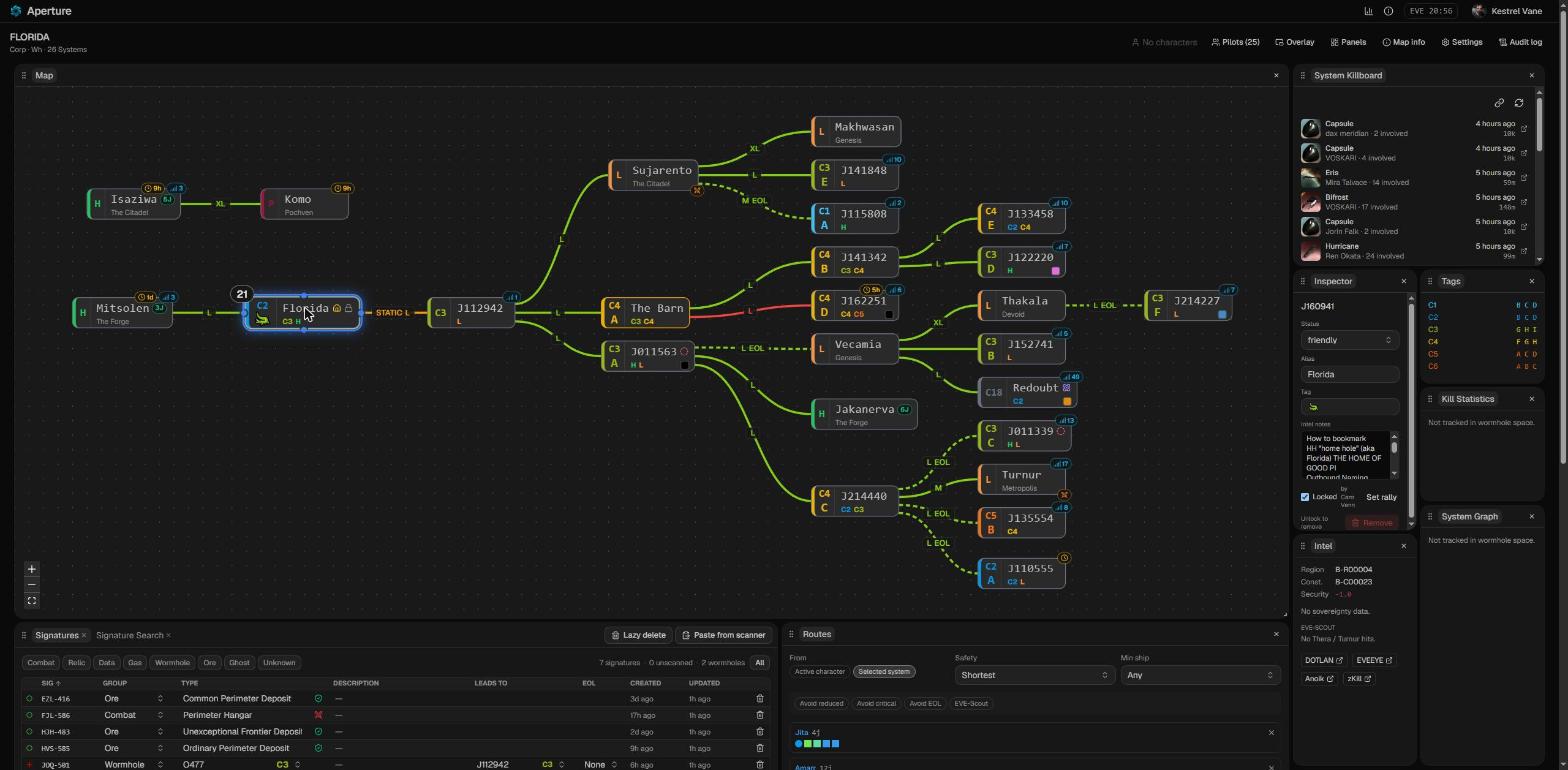The image size is (1568, 770).
Task: Fit map to view
Action: pos(32,601)
